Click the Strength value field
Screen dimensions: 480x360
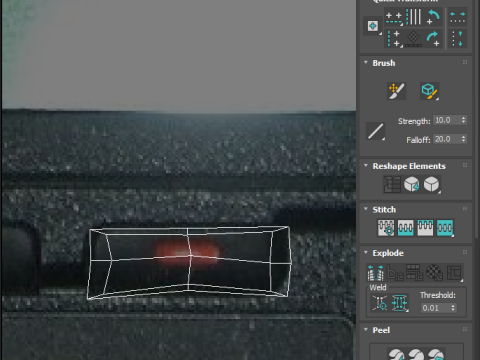pos(447,120)
